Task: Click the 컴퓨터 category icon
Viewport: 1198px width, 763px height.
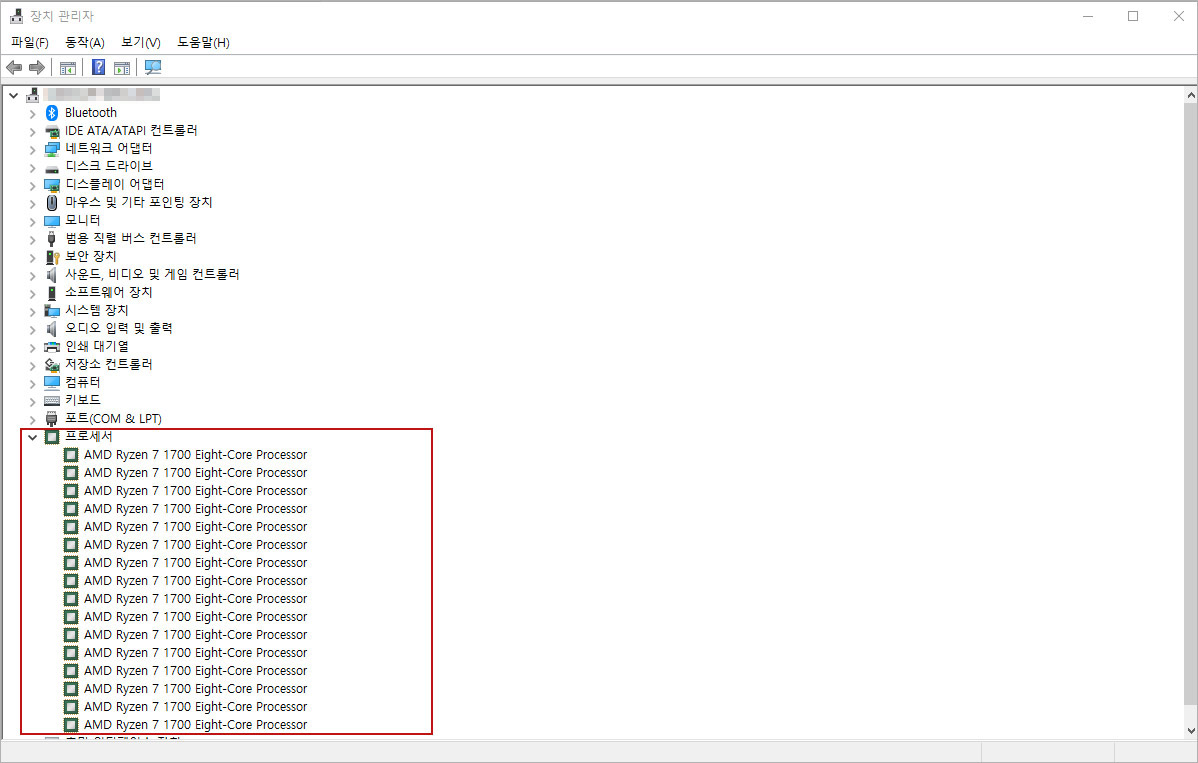Action: (x=52, y=383)
